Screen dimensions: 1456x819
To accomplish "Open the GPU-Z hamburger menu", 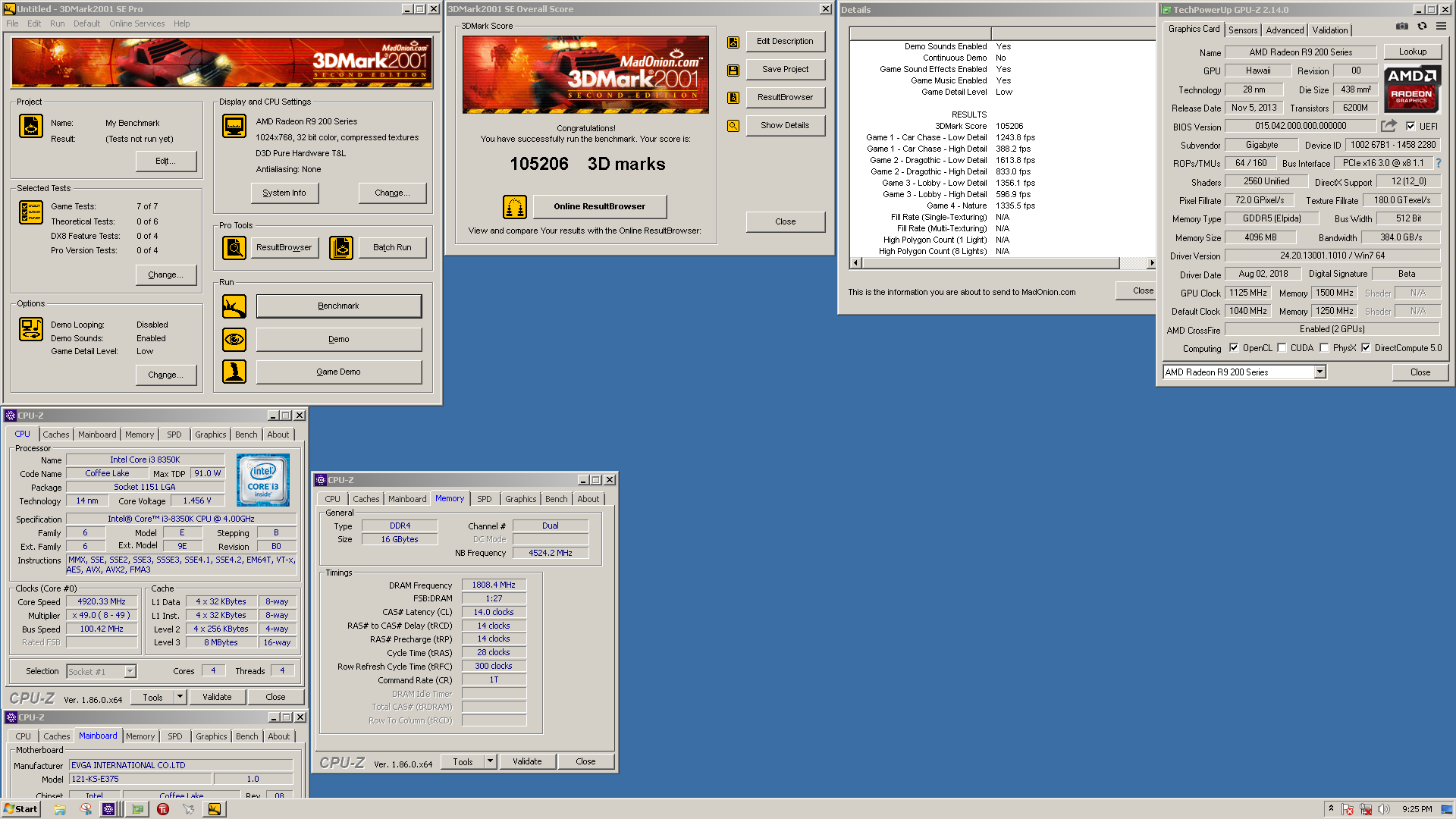I will pyautogui.click(x=1441, y=27).
